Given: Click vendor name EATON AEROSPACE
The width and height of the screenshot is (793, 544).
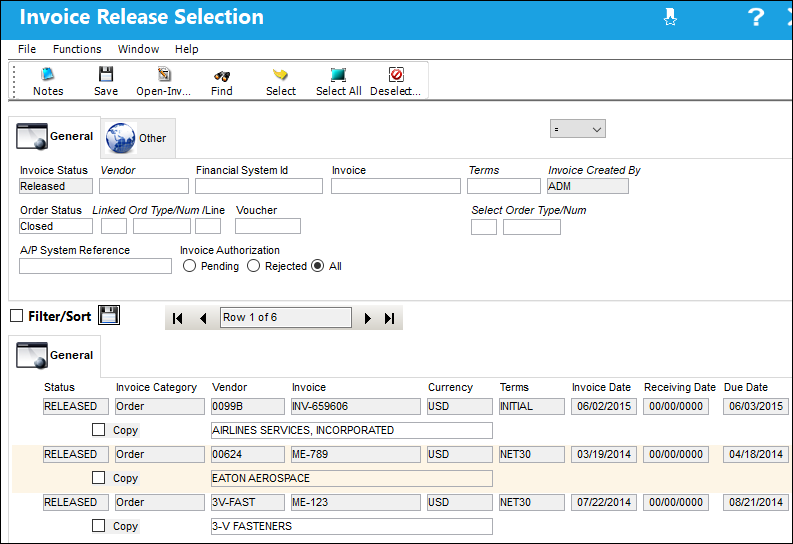Looking at the screenshot, I should coord(352,478).
